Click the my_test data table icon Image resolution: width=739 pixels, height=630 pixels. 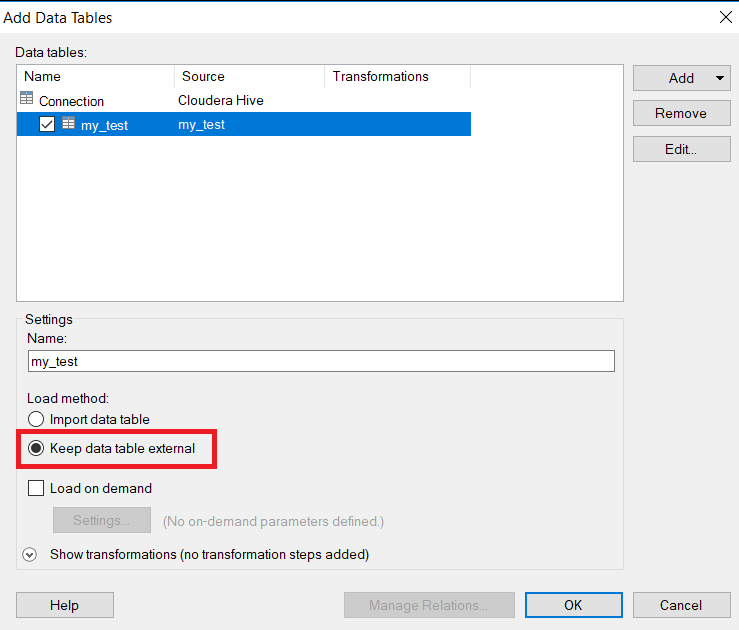click(68, 123)
